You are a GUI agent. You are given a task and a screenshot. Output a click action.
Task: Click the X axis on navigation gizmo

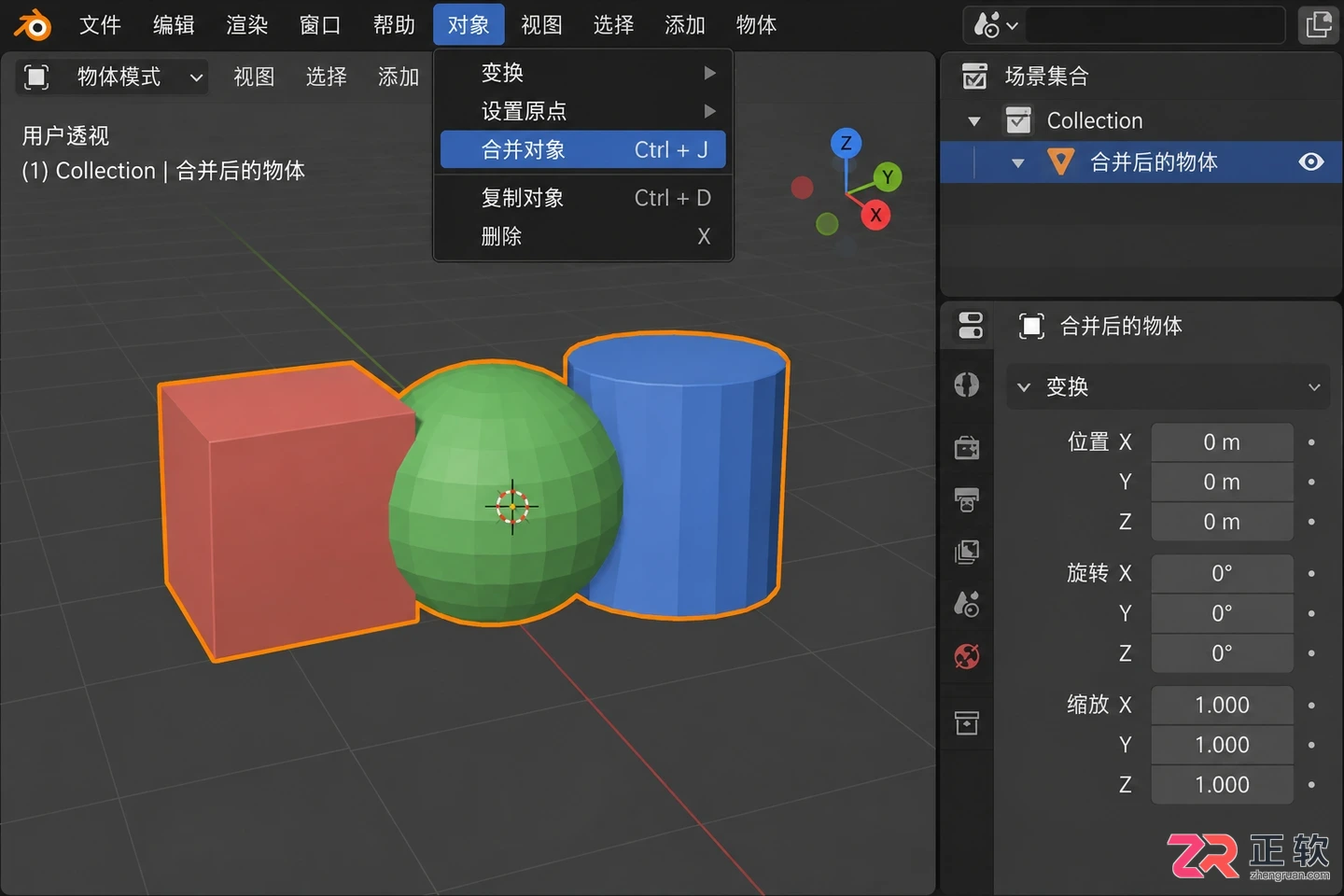tap(875, 216)
